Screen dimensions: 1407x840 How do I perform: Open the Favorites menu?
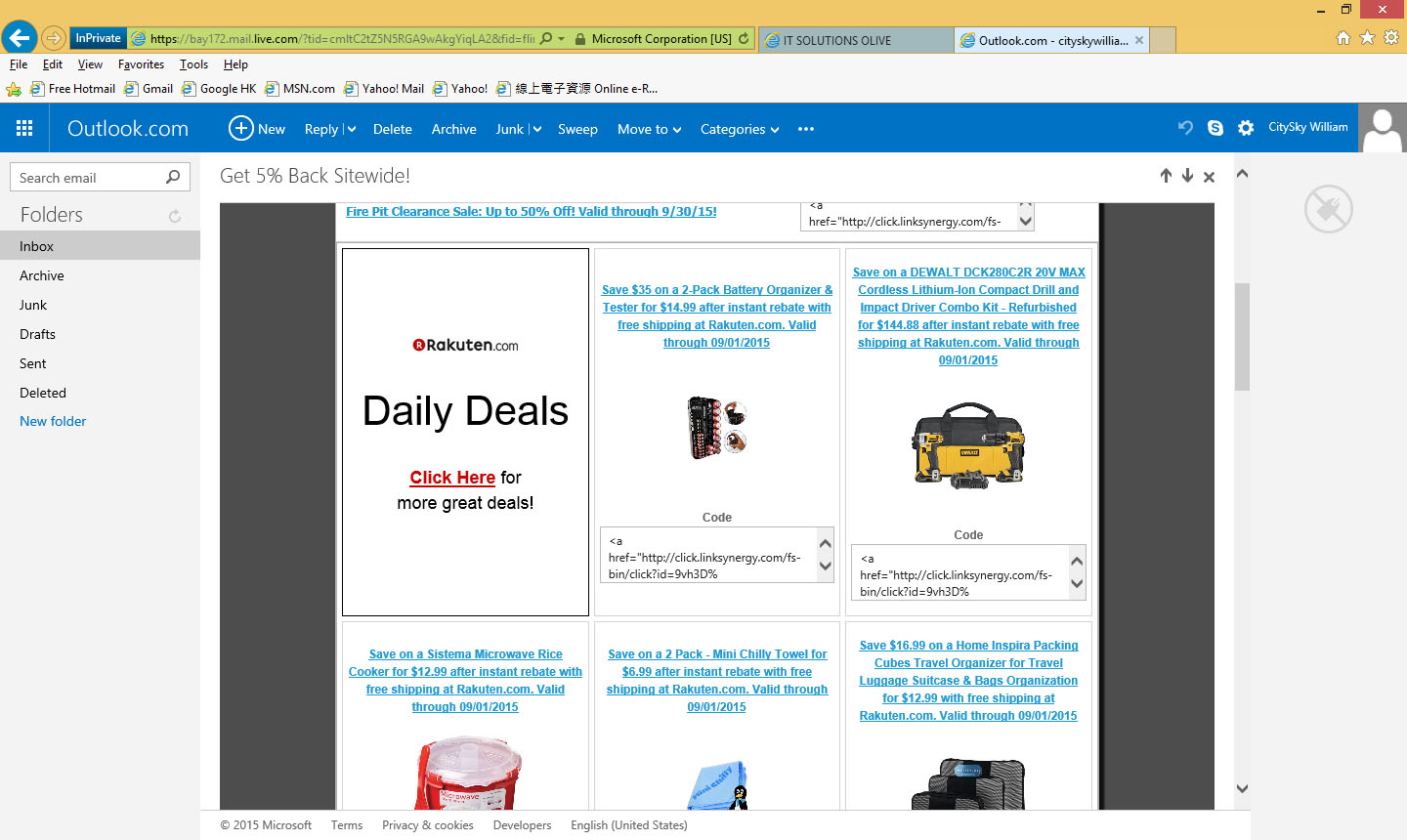(x=141, y=64)
